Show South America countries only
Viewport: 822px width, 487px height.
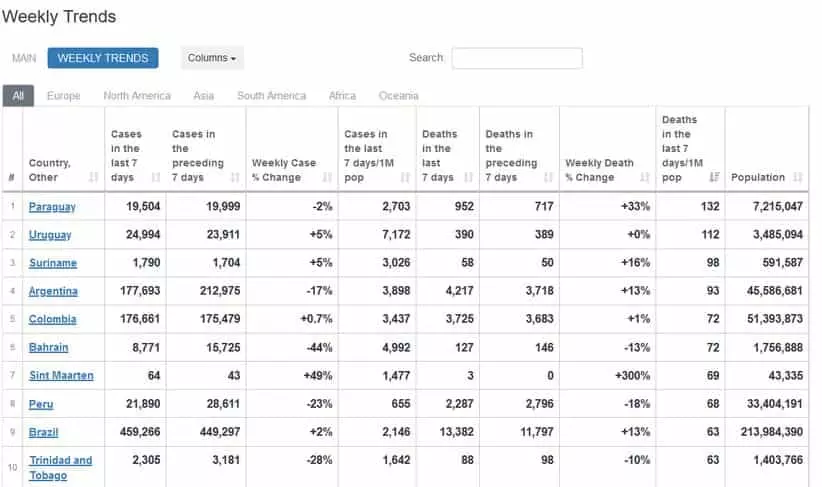click(271, 96)
